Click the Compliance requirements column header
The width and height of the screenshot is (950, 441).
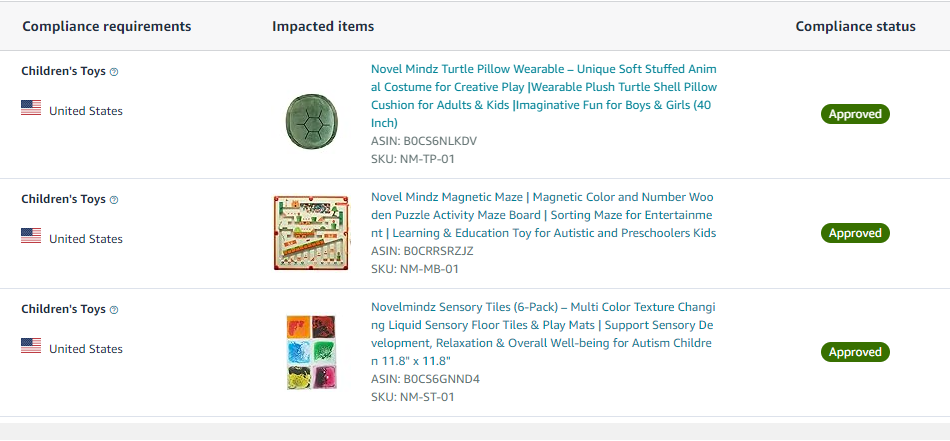pyautogui.click(x=106, y=26)
